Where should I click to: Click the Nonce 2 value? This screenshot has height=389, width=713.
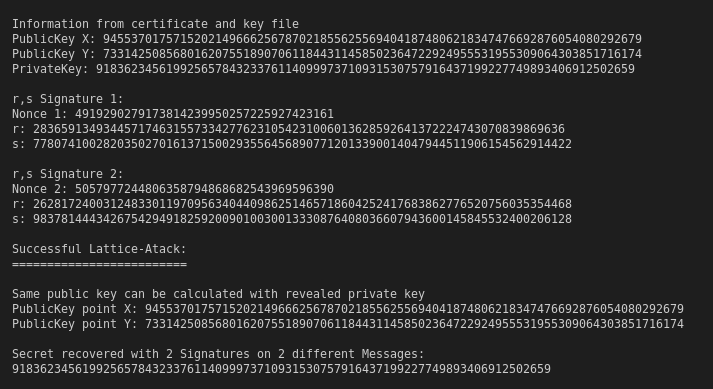(x=204, y=189)
